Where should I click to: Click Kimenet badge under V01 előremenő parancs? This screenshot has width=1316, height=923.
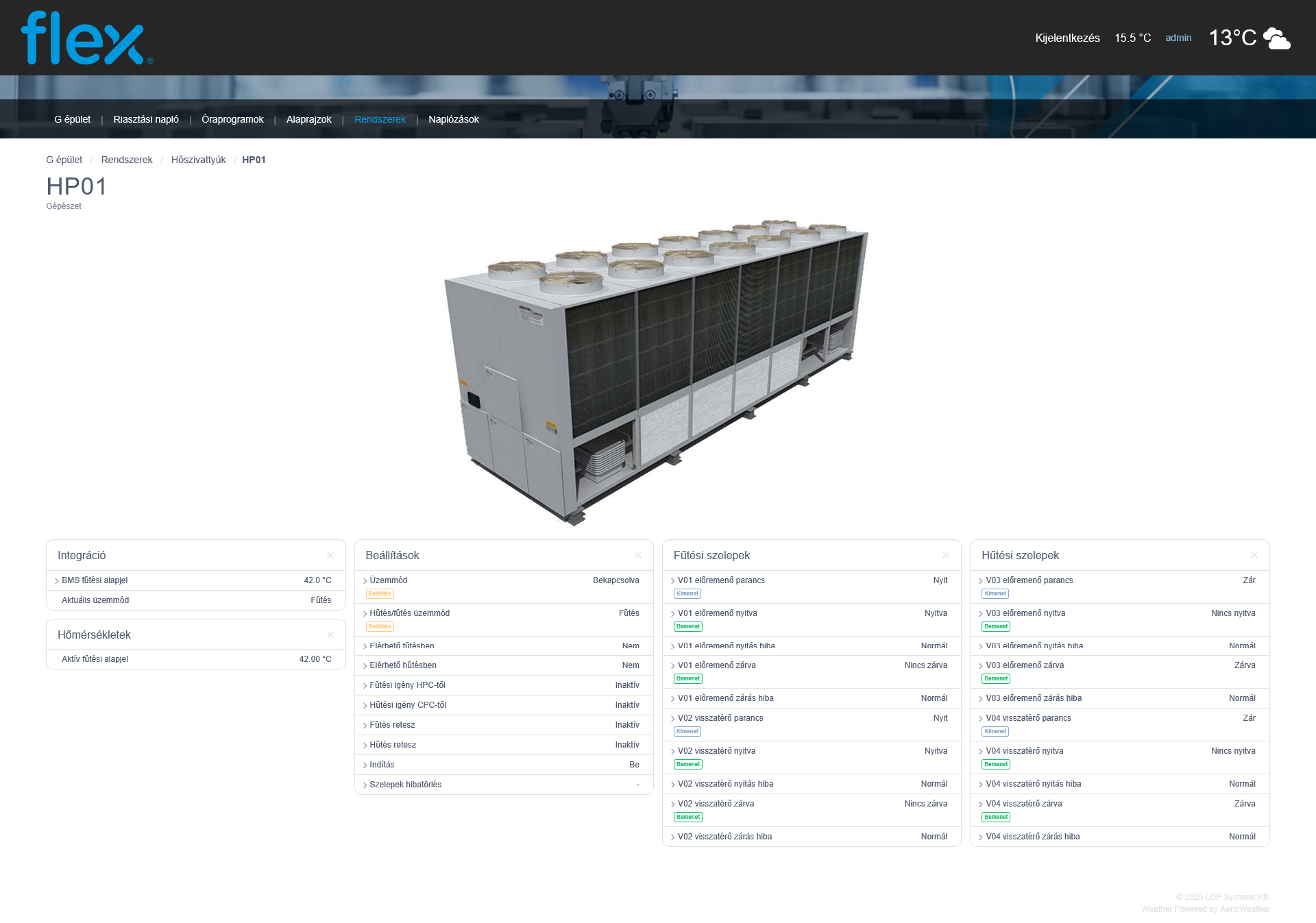(x=687, y=594)
